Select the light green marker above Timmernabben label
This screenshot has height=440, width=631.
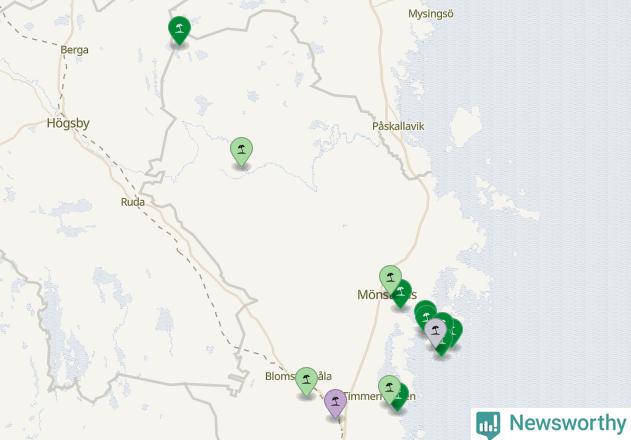[x=390, y=389]
